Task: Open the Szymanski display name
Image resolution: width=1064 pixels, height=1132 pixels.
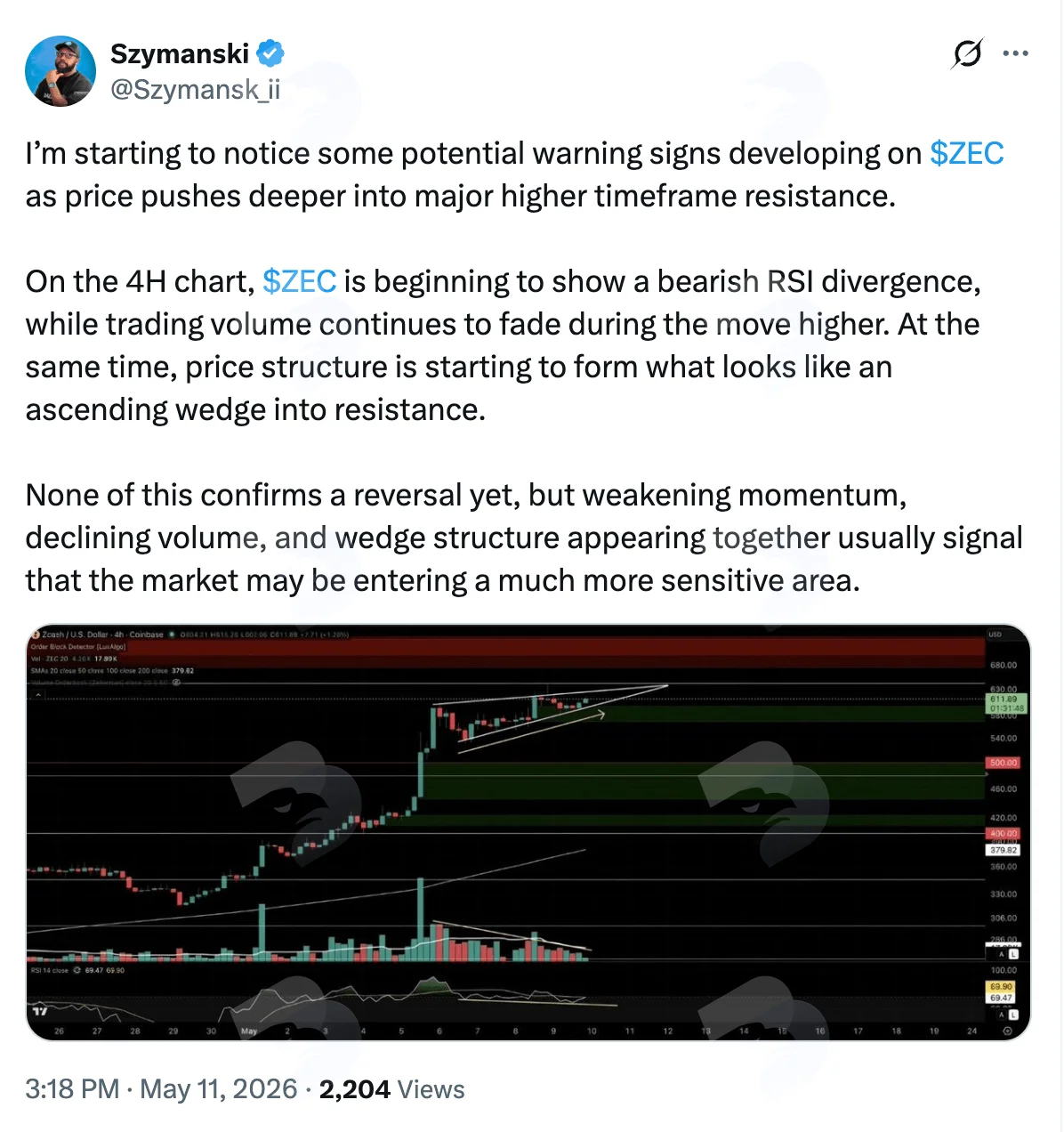Action: click(x=180, y=53)
